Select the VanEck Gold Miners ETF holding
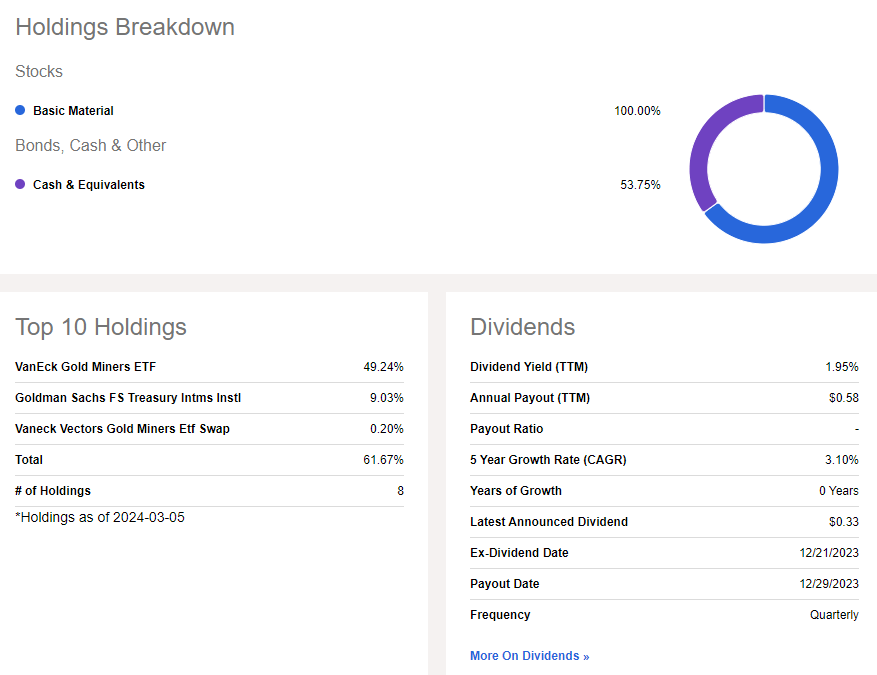Viewport: 877px width, 675px height. click(x=86, y=367)
